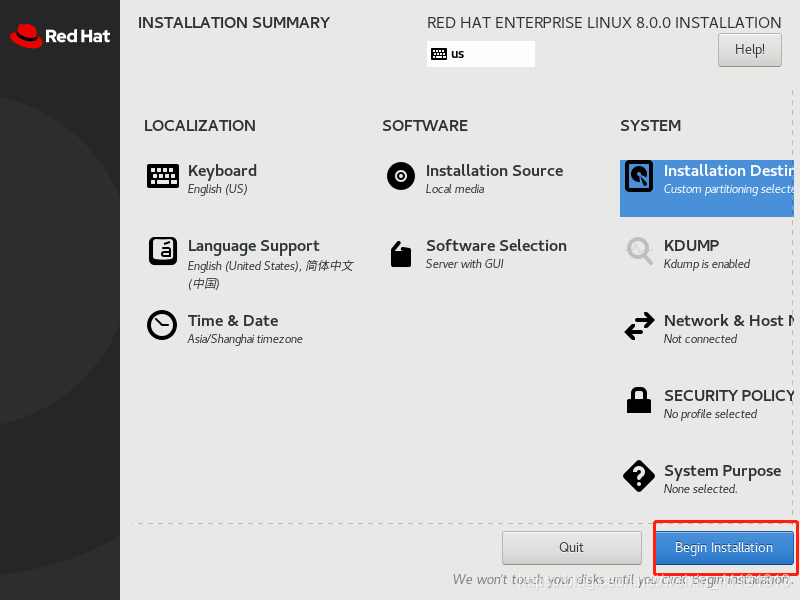Open Installation Source settings label

[494, 170]
